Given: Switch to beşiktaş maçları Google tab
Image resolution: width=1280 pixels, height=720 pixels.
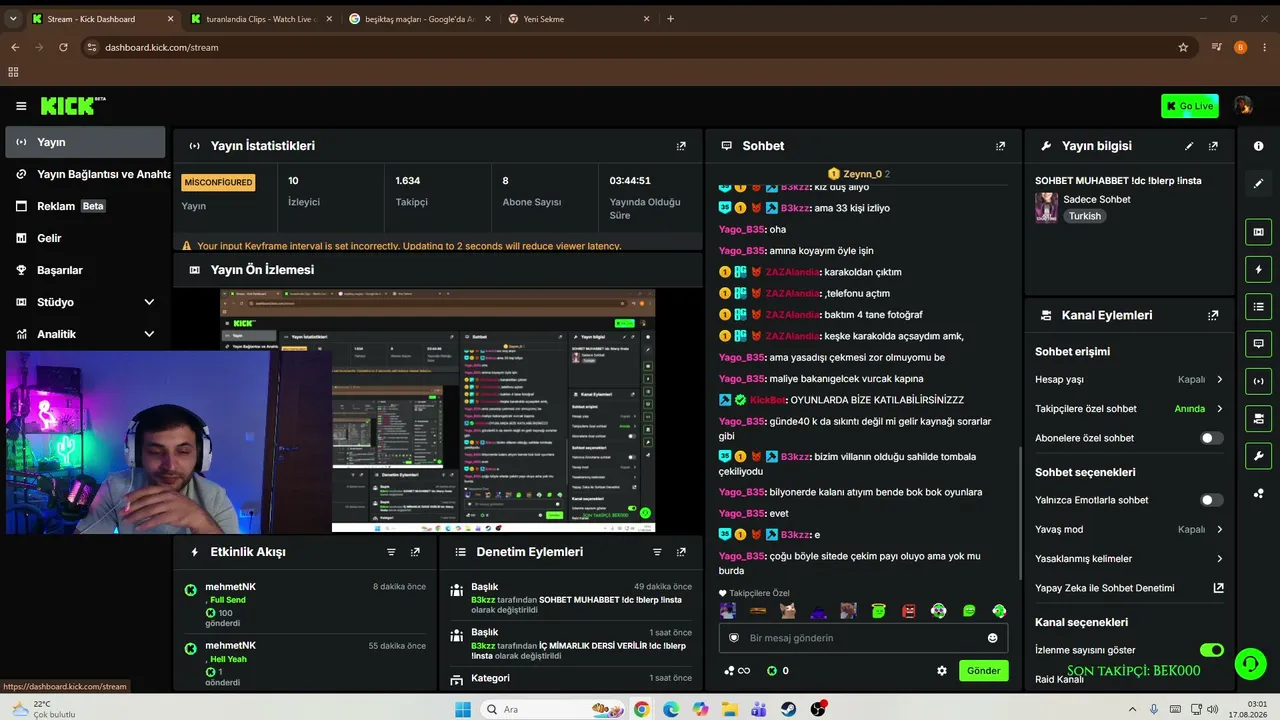Looking at the screenshot, I should [419, 19].
